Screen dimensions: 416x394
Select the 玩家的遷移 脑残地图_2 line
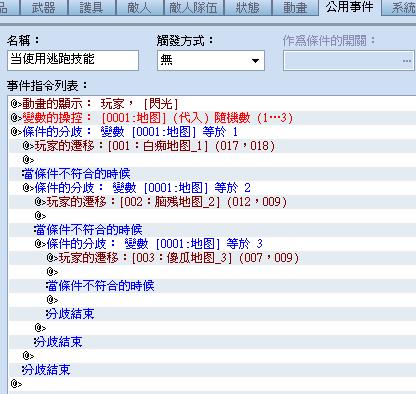click(x=213, y=202)
